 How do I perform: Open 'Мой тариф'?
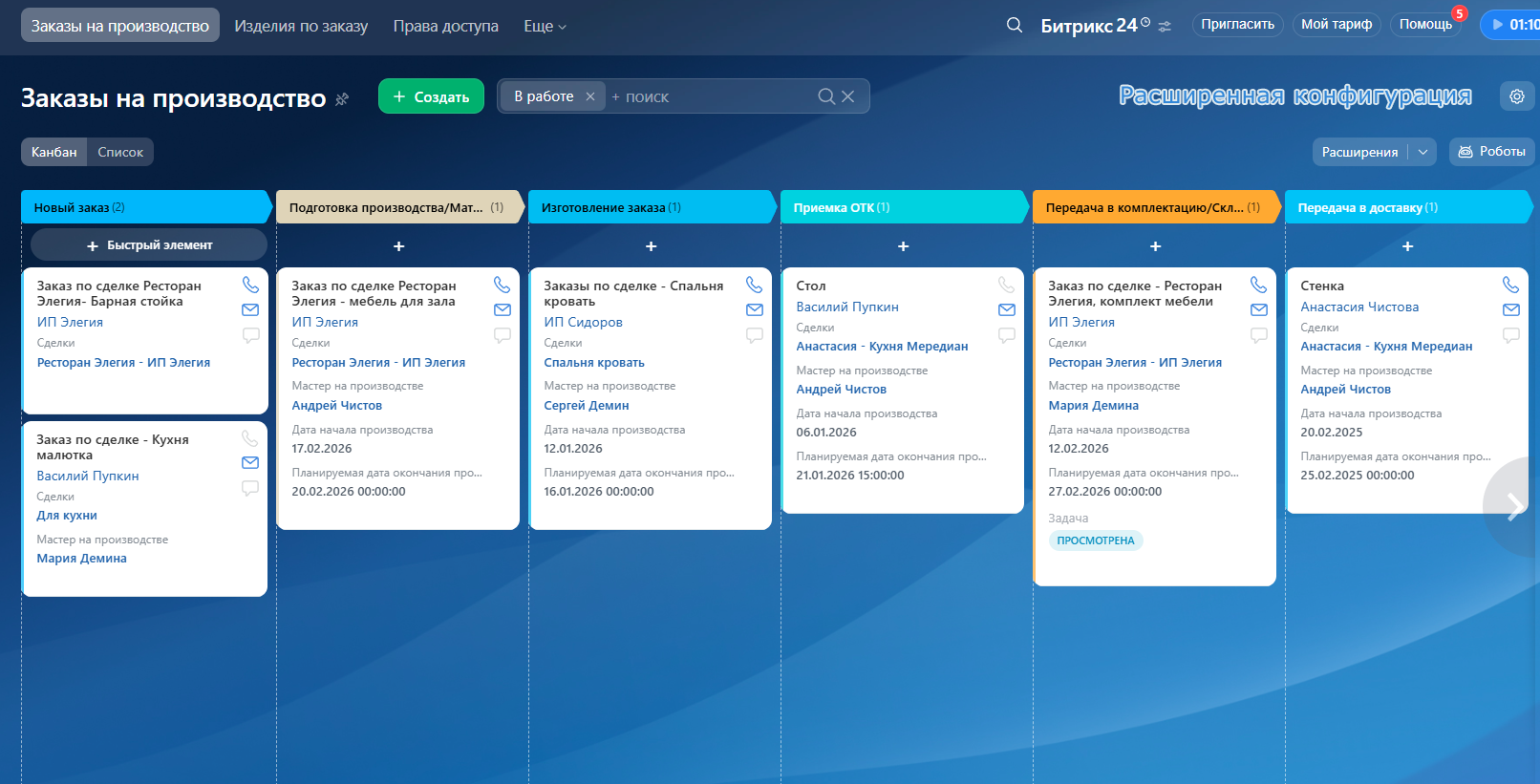[1337, 25]
